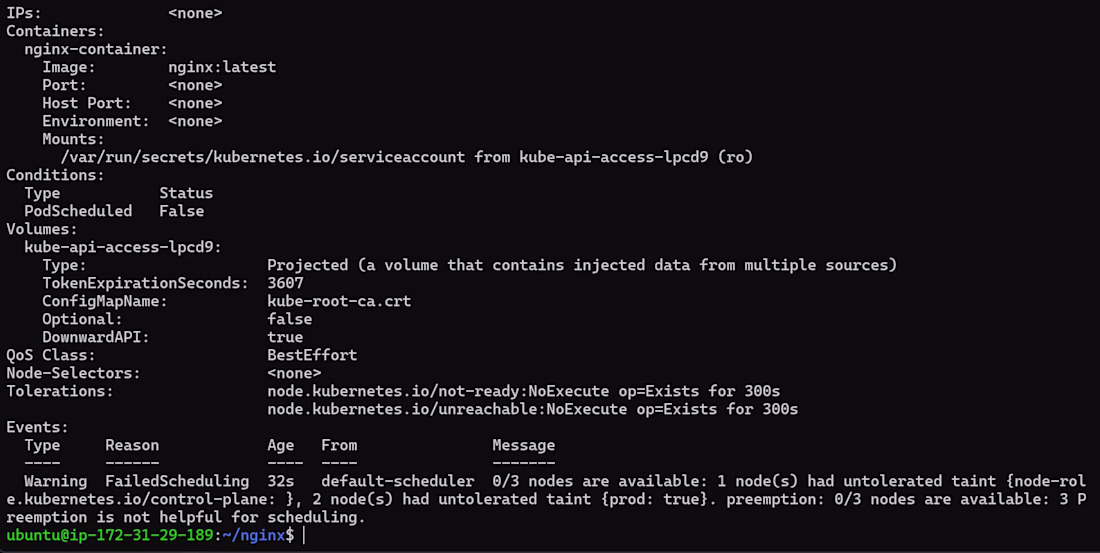
Task: Click the terminal prompt cursor after nginx$
Action: click(304, 535)
